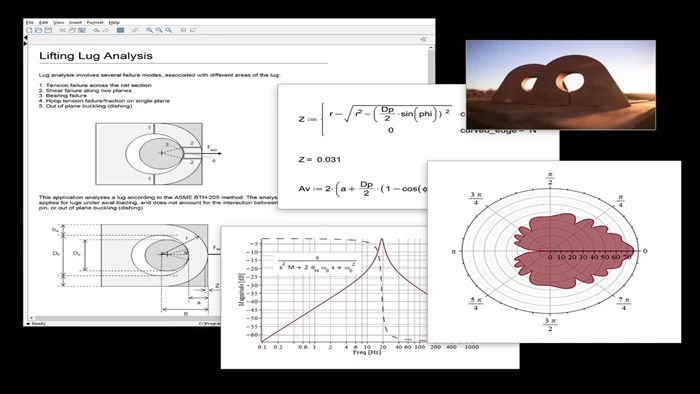This screenshot has width=700, height=394.
Task: Open a file with the folder icon
Action: 38,30
